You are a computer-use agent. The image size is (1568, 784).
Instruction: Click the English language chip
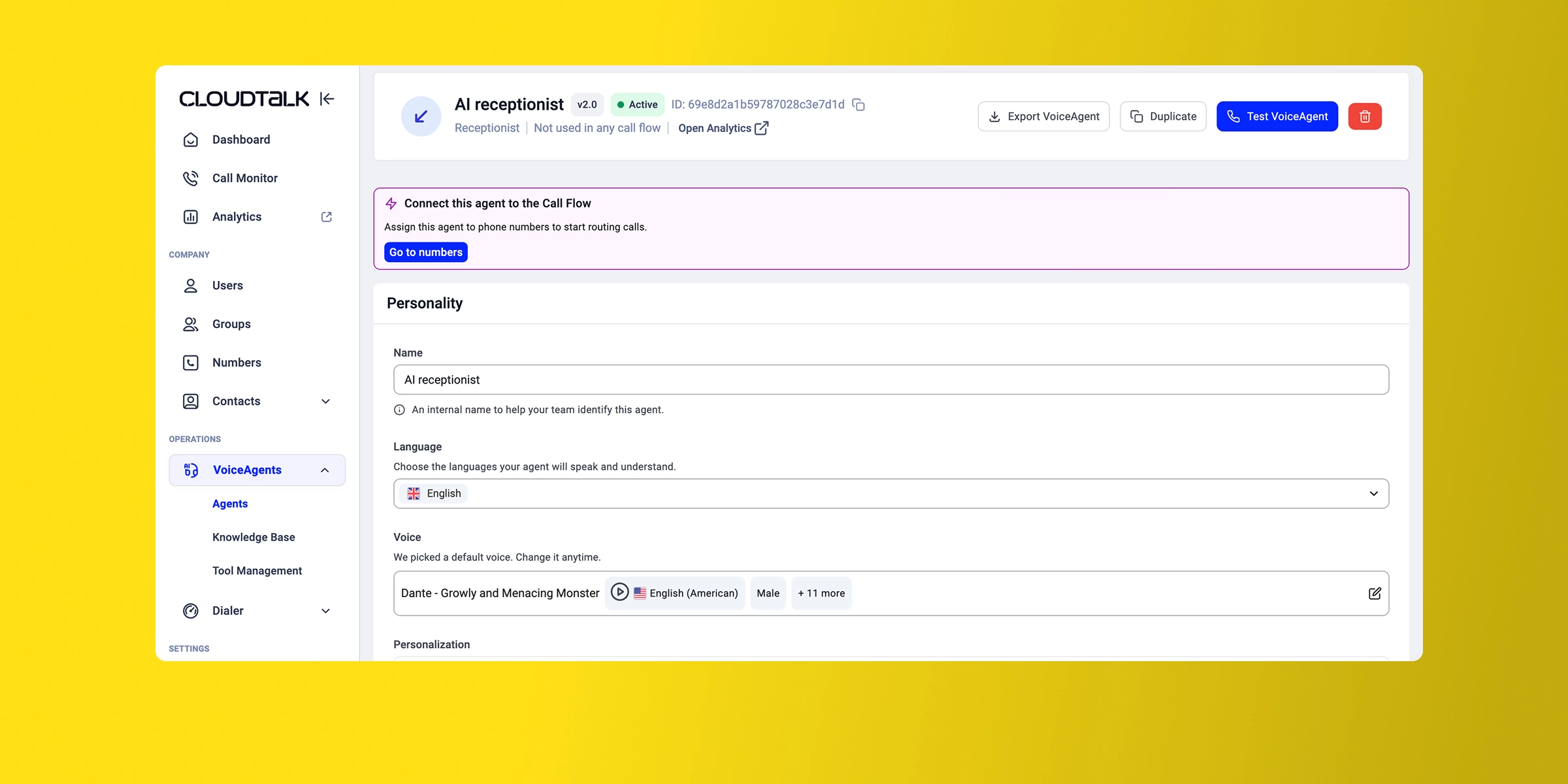434,494
